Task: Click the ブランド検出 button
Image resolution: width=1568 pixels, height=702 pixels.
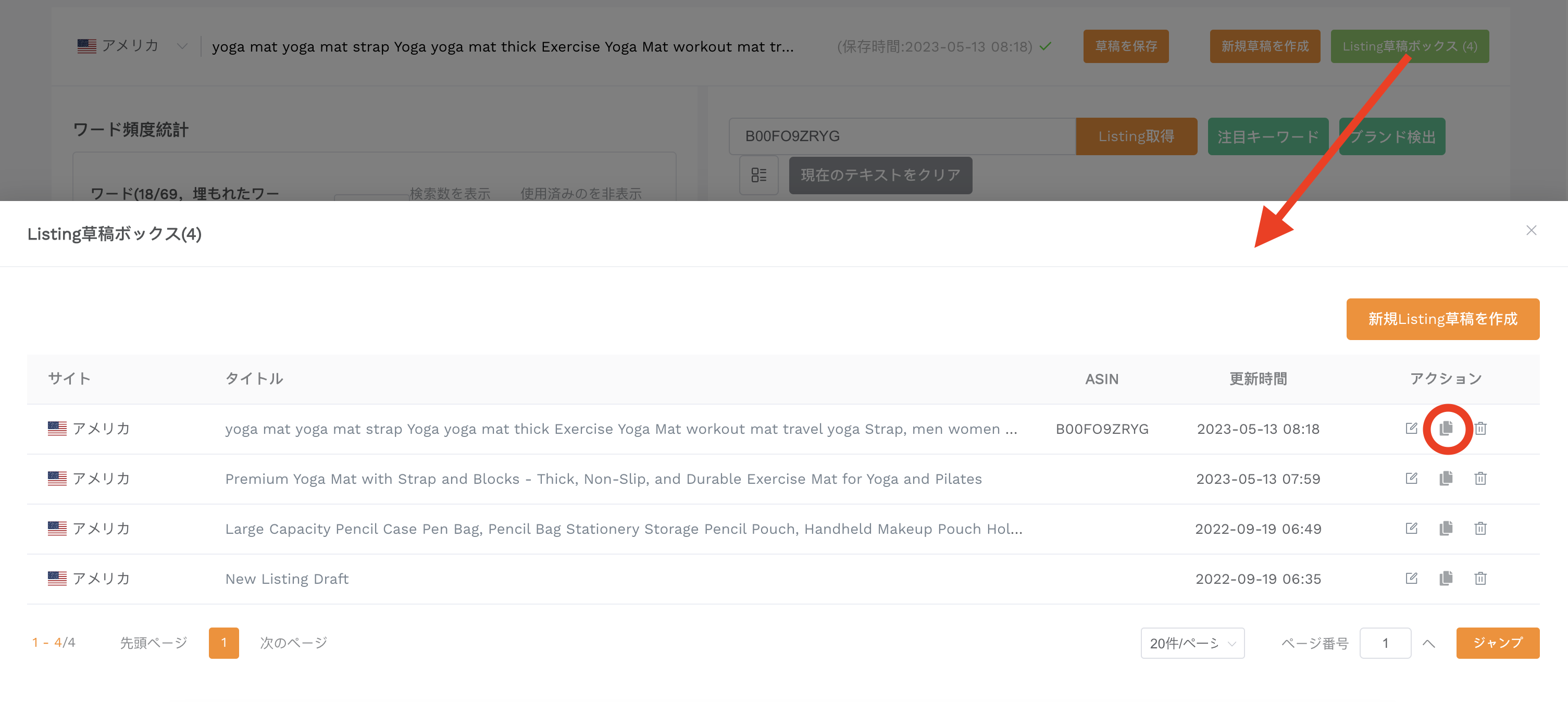Action: [1391, 136]
